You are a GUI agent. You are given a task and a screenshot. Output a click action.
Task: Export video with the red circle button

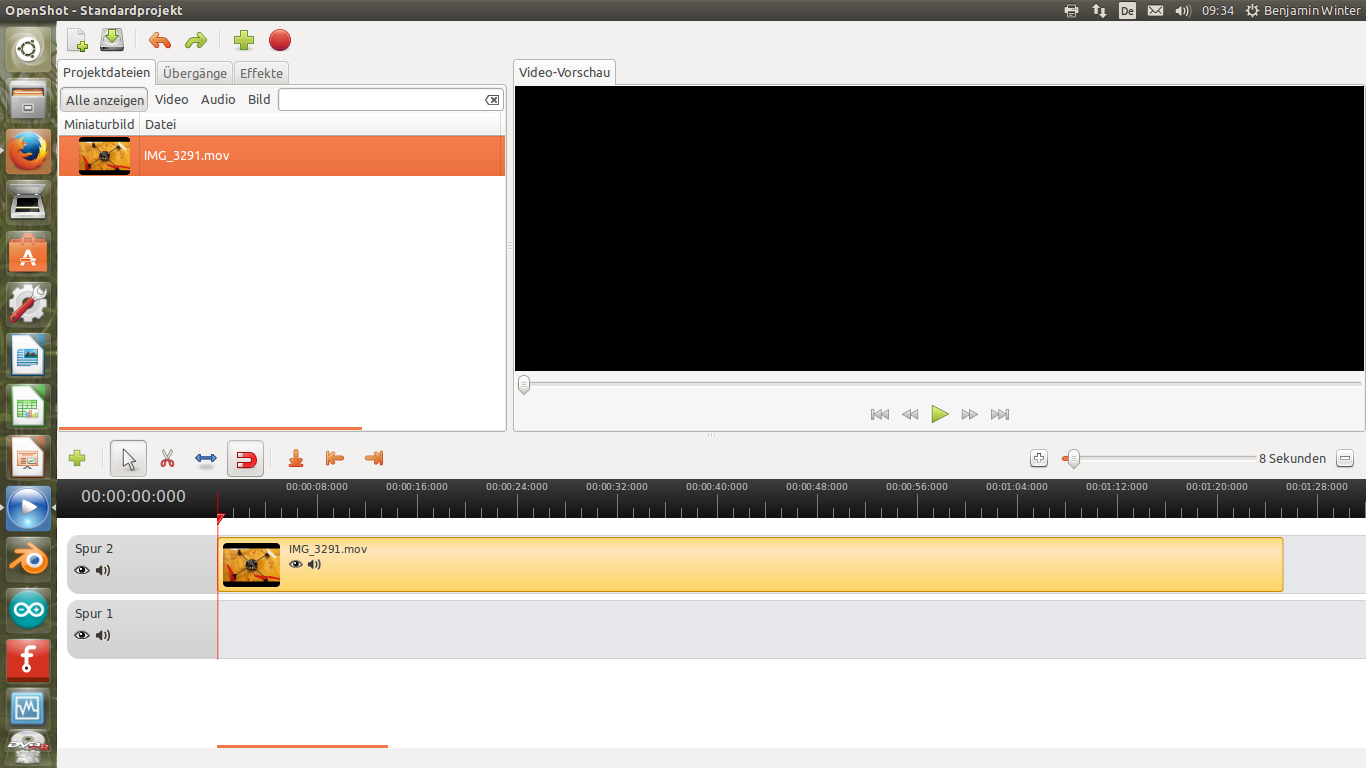pos(280,40)
